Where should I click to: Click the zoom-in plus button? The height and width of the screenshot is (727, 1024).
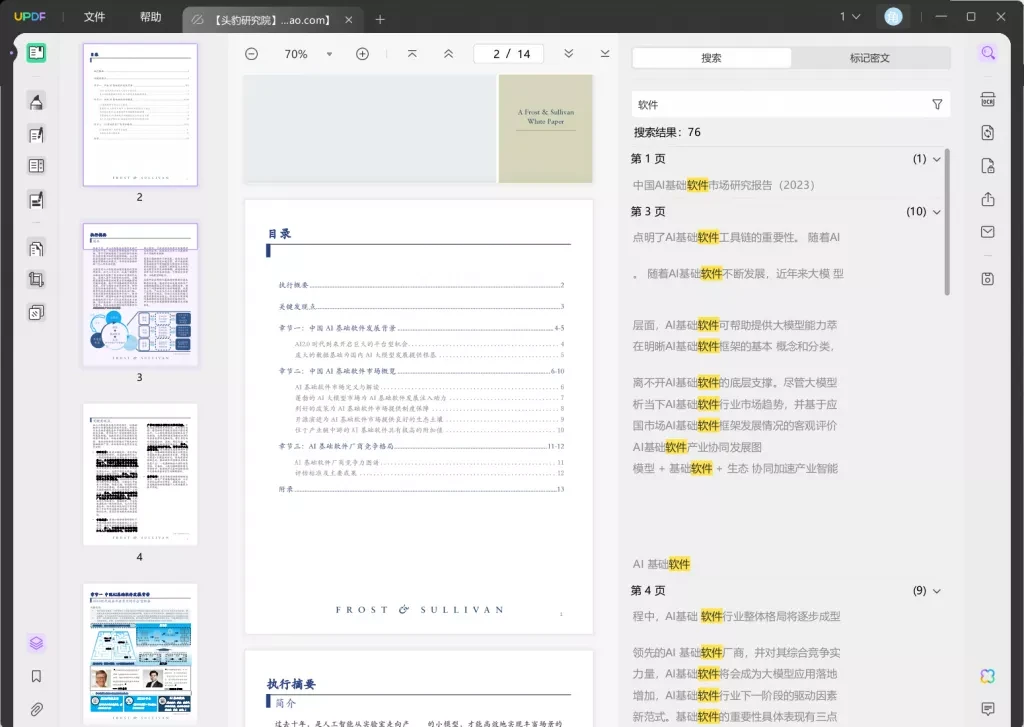(362, 55)
